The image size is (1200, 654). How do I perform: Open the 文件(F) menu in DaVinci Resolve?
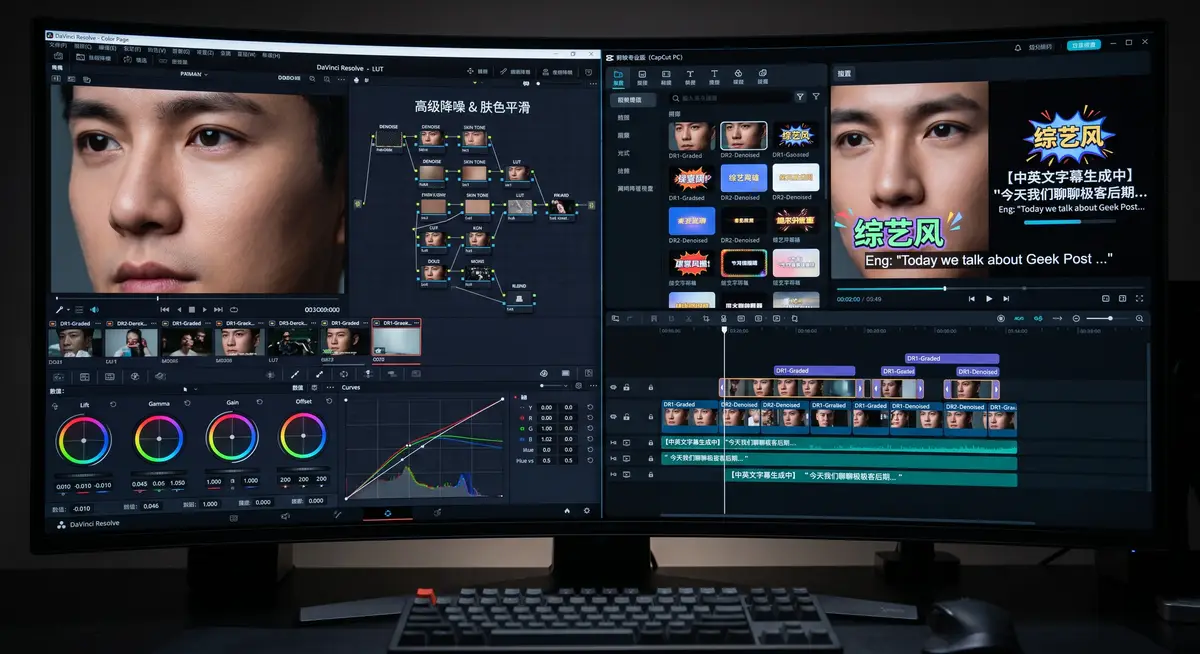[58, 46]
